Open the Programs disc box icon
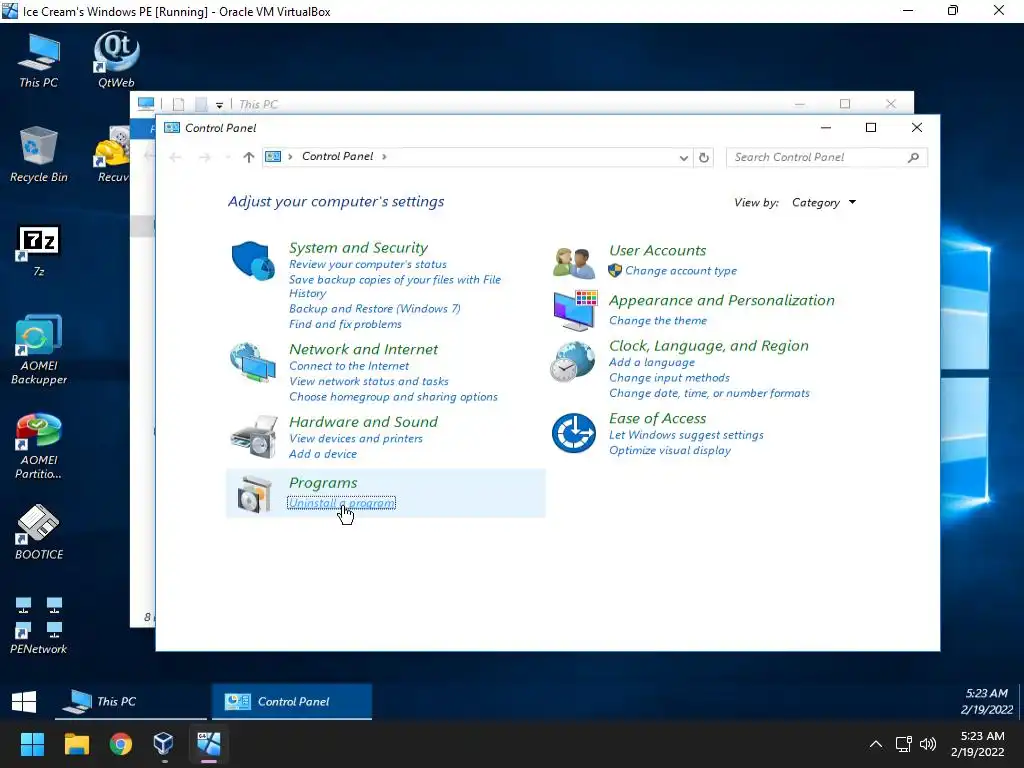 tap(254, 494)
